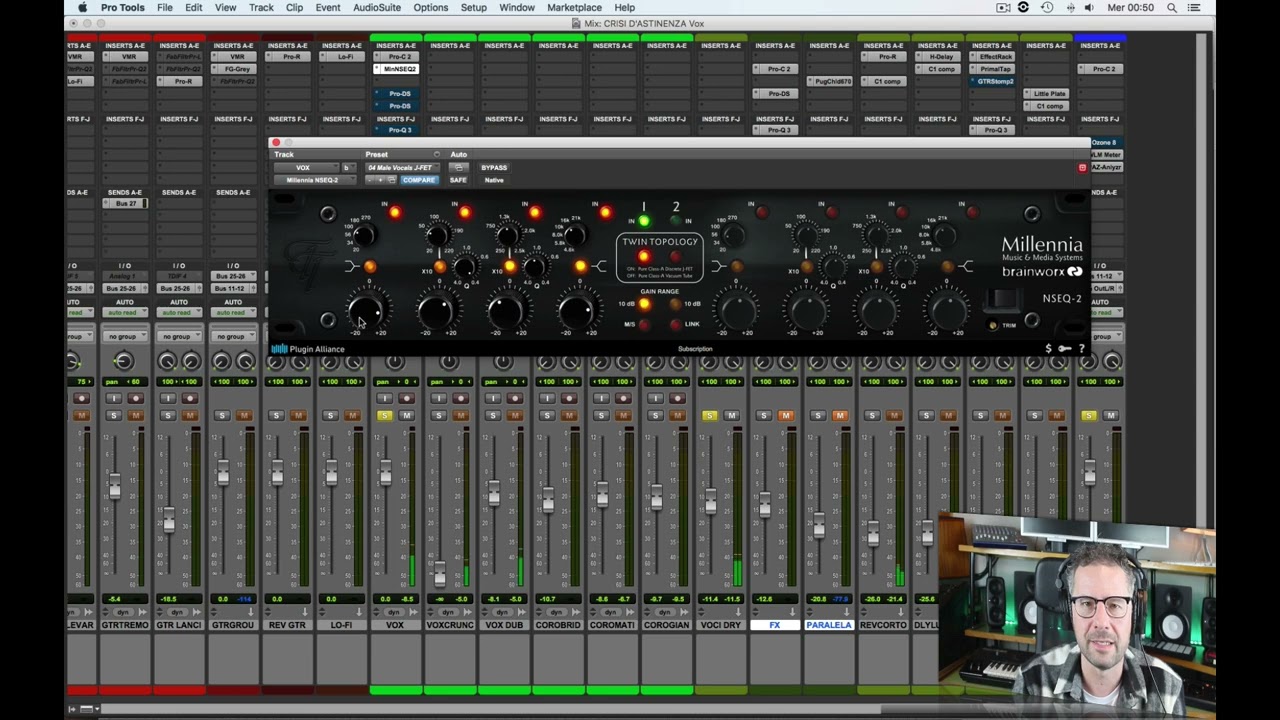This screenshot has width=1280, height=720.
Task: Record-enable the VOX track
Action: pyautogui.click(x=406, y=398)
